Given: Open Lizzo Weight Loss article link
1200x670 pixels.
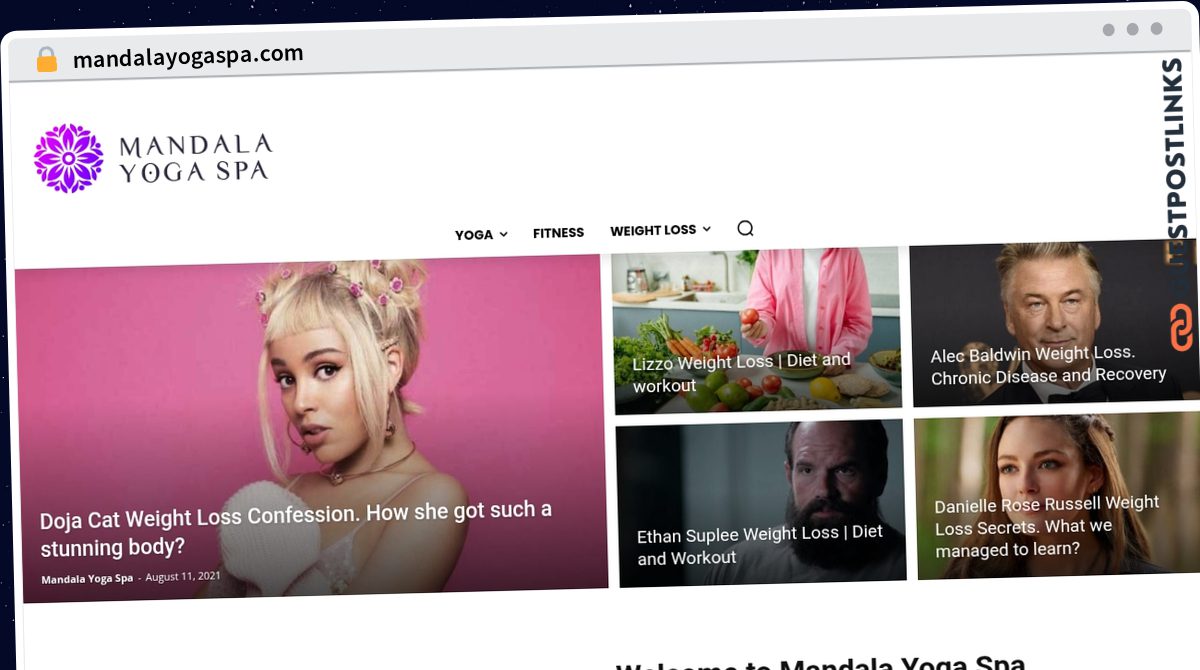Looking at the screenshot, I should tap(741, 372).
